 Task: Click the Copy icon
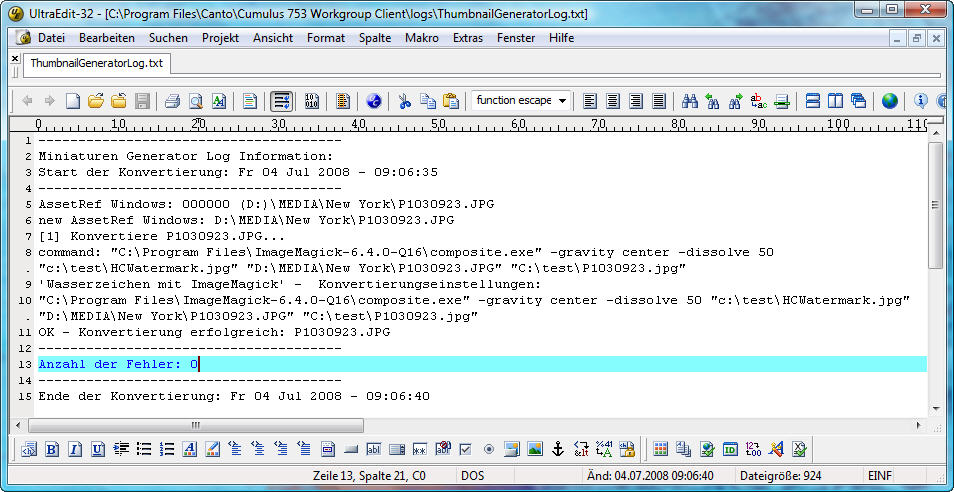428,101
